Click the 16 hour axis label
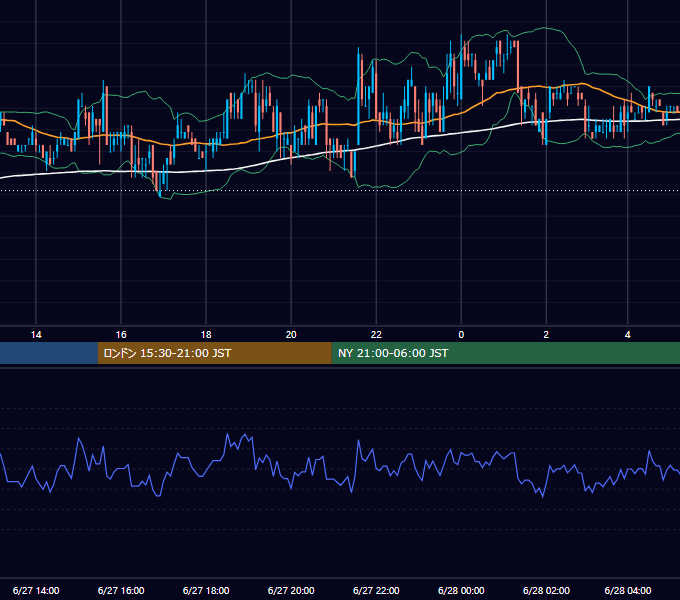The height and width of the screenshot is (600, 680). tap(121, 335)
